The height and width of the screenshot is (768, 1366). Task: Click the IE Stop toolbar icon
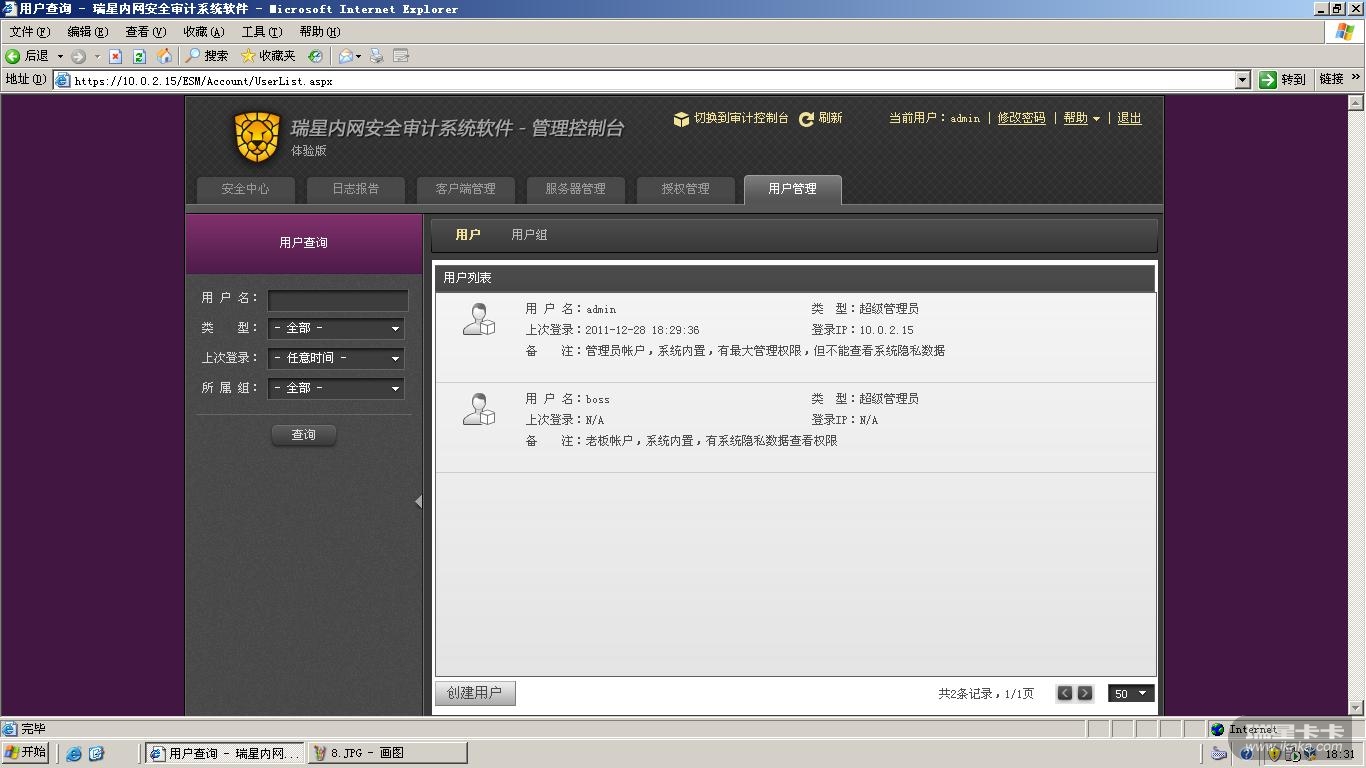[x=115, y=56]
